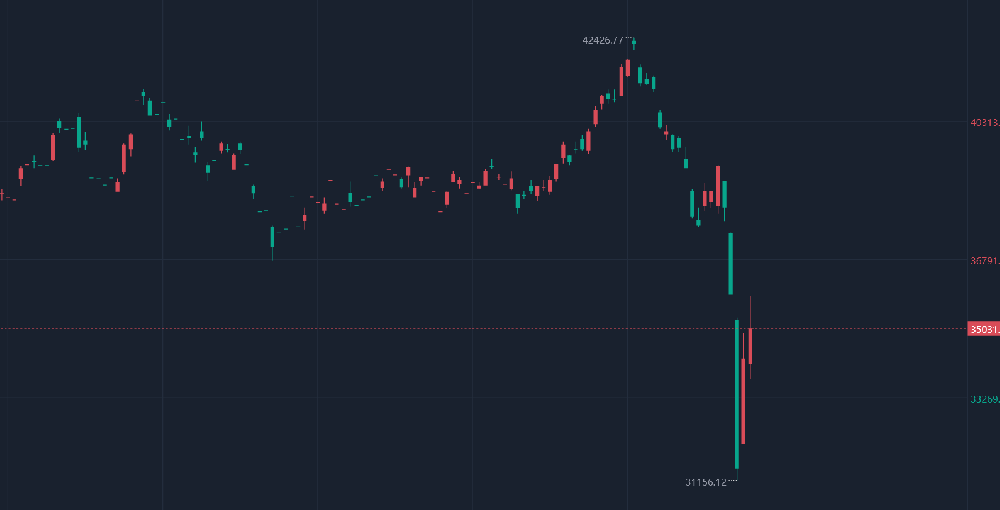Click the green 33269 price axis label
This screenshot has width=1000, height=510.
983,399
